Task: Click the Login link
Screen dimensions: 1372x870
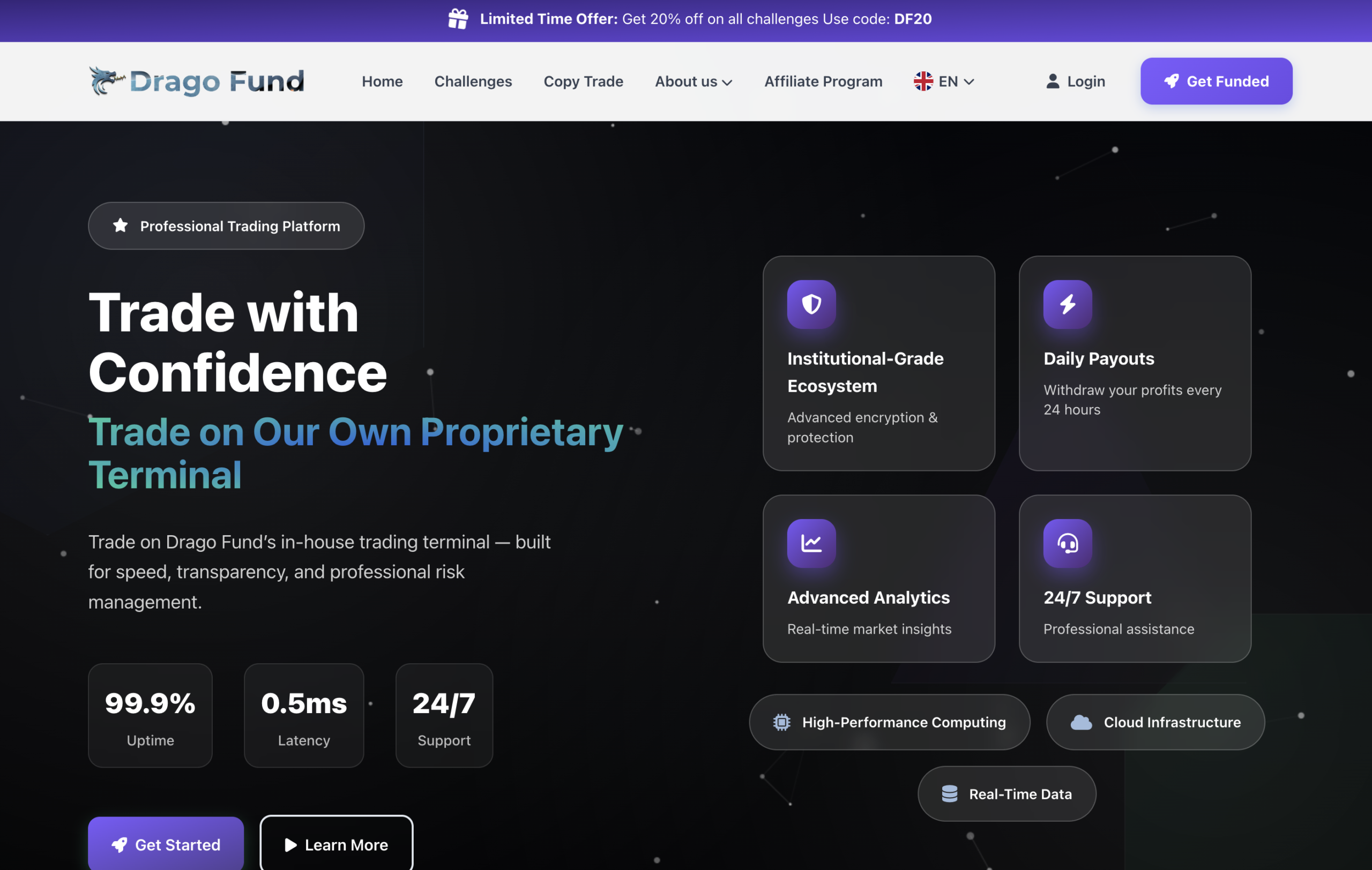Action: click(1075, 81)
